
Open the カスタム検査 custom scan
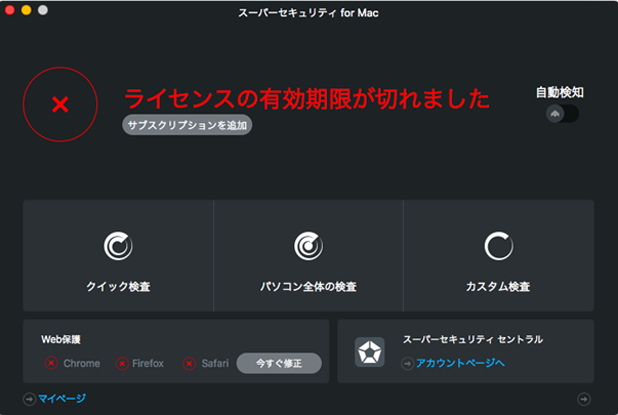(x=499, y=255)
